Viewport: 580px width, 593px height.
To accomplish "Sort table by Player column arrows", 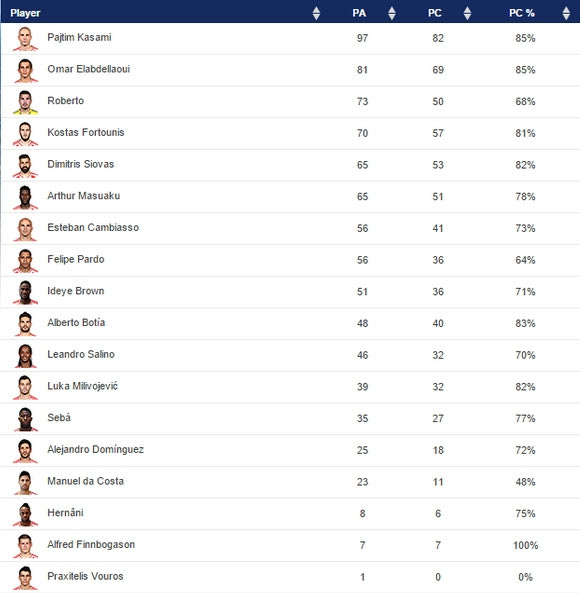I will [x=316, y=13].
